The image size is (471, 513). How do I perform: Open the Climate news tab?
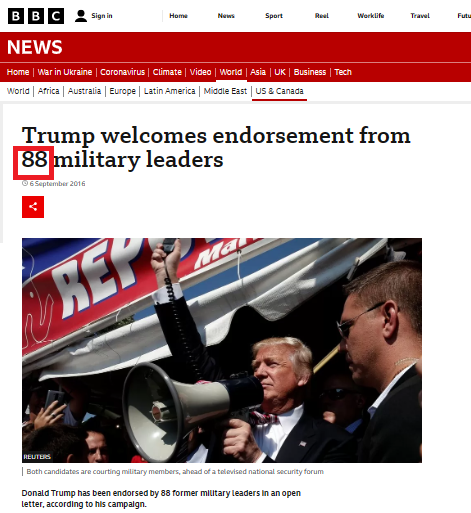pos(167,72)
